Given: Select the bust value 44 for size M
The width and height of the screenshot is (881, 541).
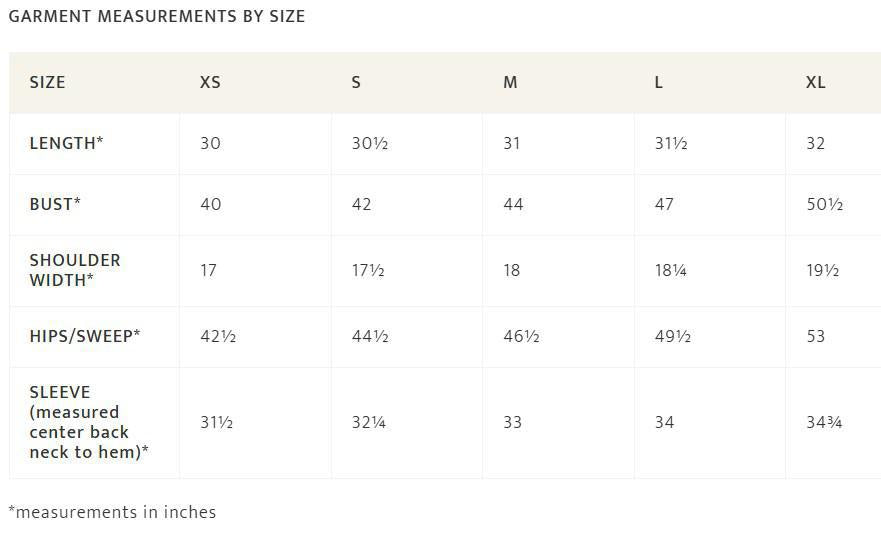Looking at the screenshot, I should point(513,204).
